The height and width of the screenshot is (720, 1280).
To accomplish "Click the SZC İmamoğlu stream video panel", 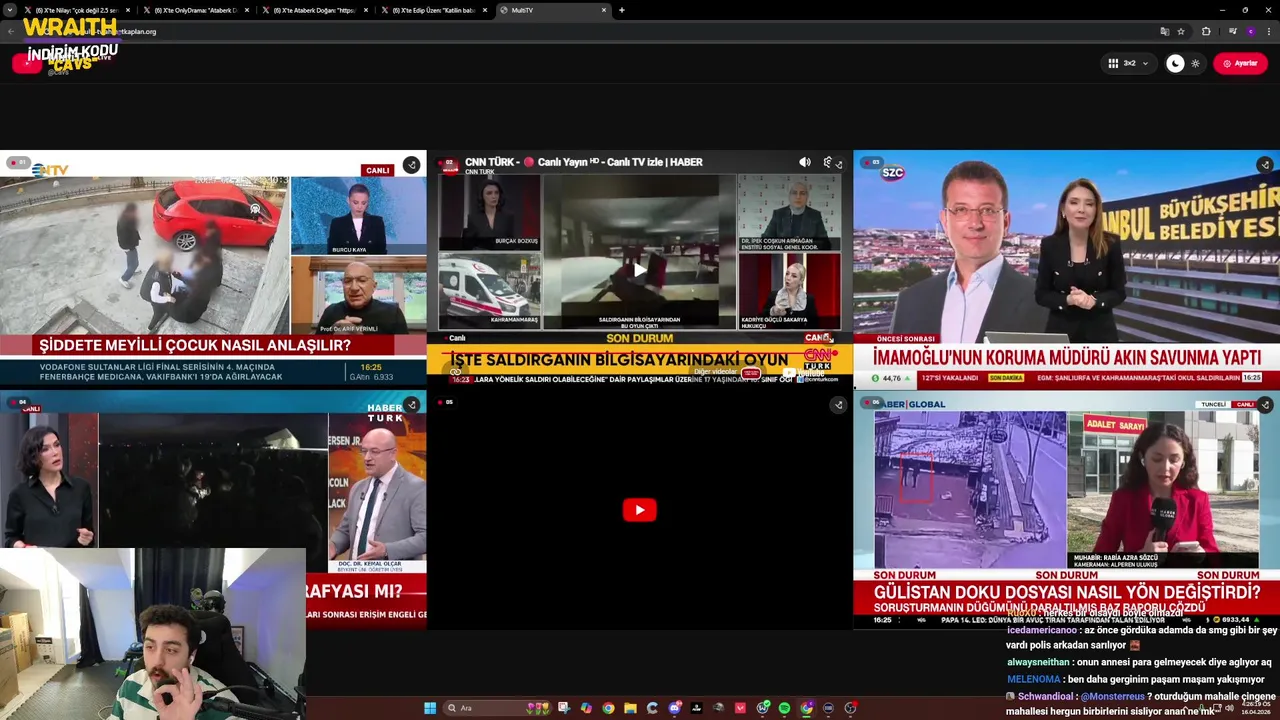I will 1066,269.
